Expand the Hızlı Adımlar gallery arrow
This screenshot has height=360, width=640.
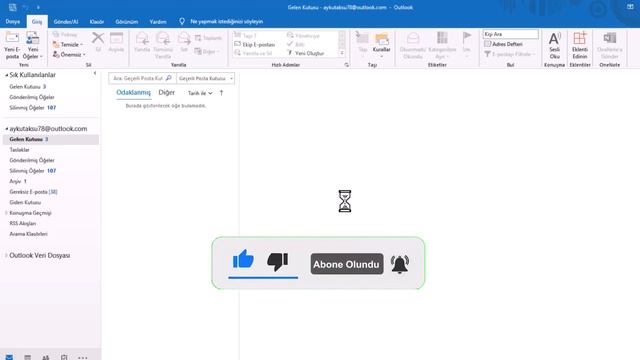point(342,53)
